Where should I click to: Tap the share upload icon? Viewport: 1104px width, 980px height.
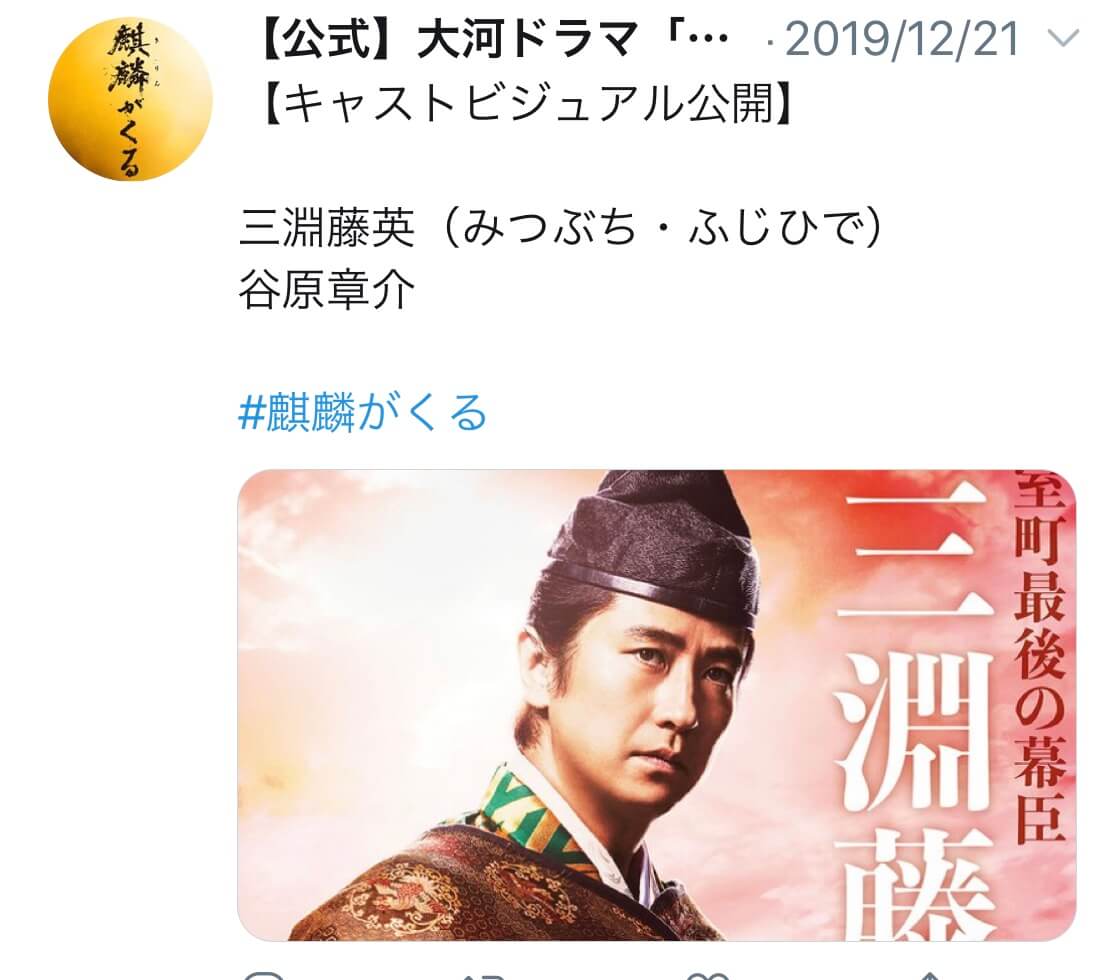pyautogui.click(x=929, y=976)
